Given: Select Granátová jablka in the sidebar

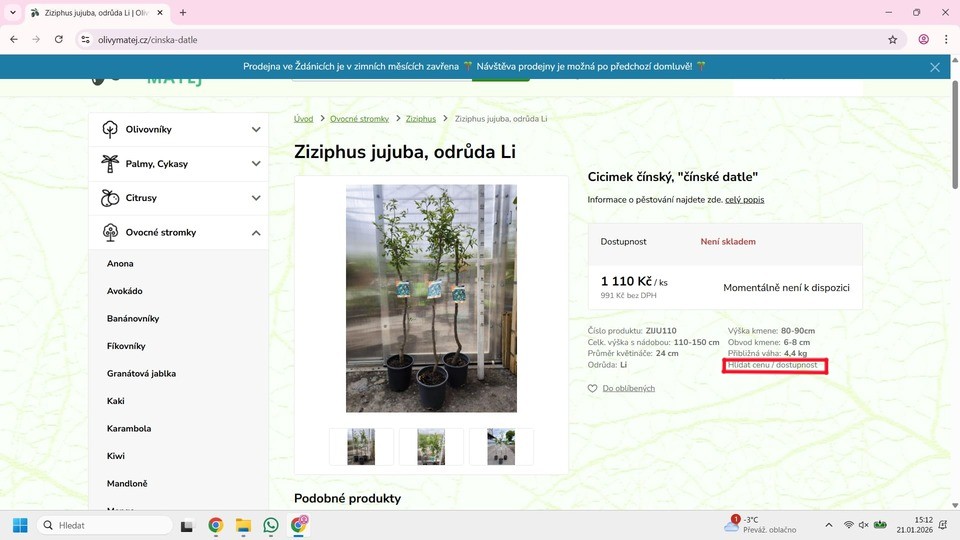Looking at the screenshot, I should (x=141, y=373).
